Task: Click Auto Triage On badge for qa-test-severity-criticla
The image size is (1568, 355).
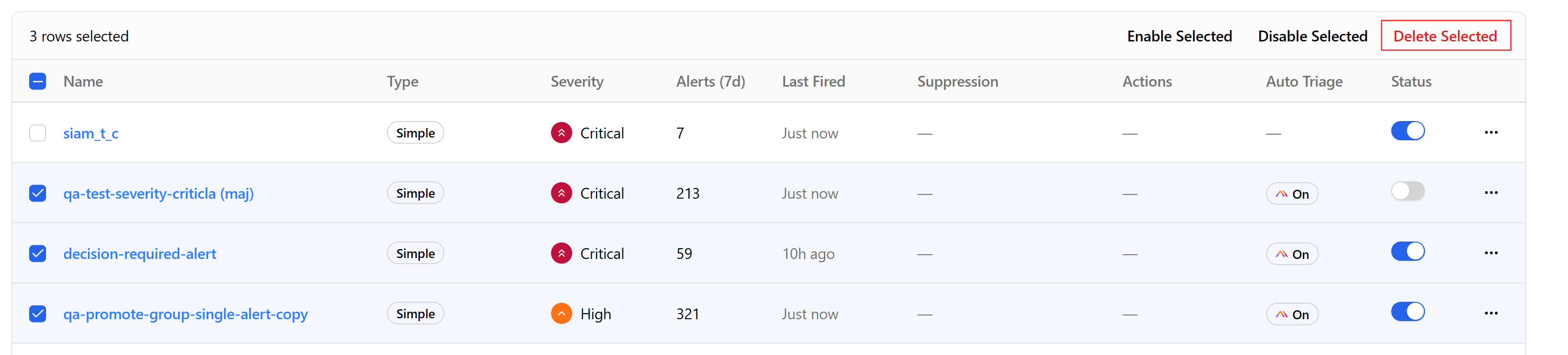Action: (1292, 194)
